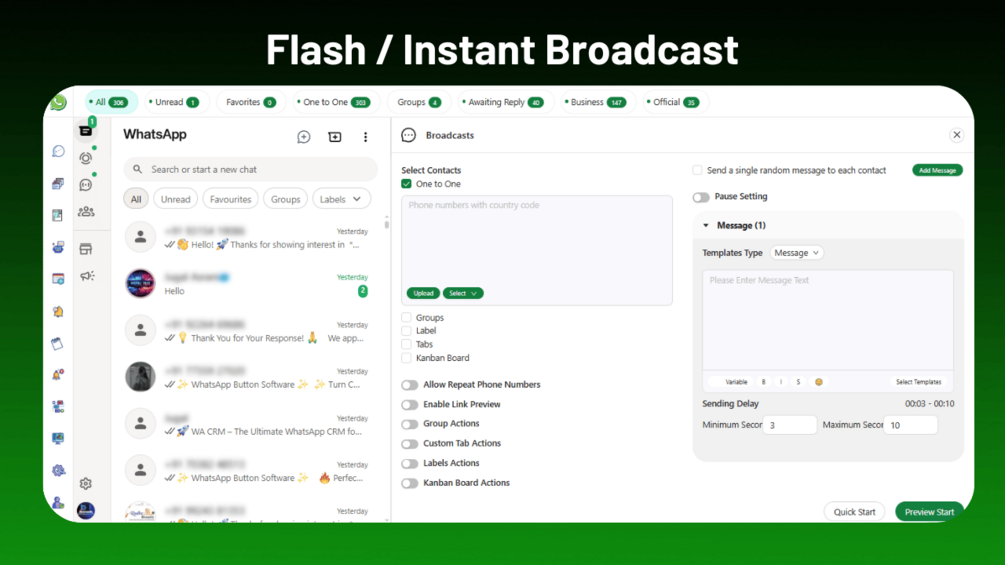Viewport: 1005px width, 565px height.
Task: Collapse the Message (1) section
Action: pyautogui.click(x=706, y=225)
